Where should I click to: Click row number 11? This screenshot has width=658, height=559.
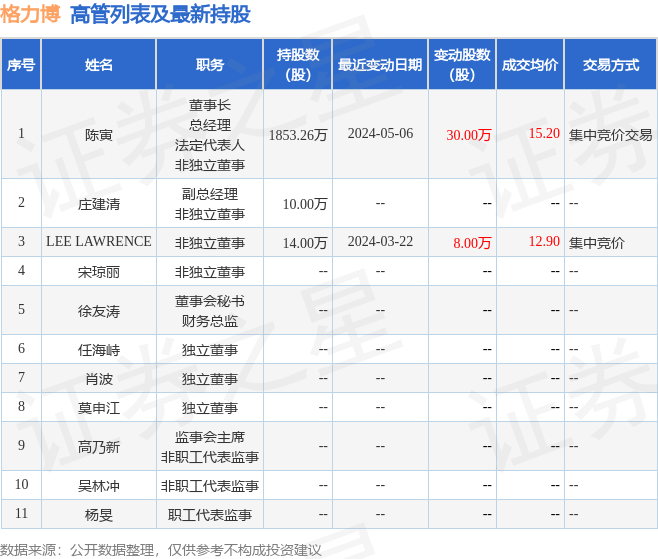21,513
